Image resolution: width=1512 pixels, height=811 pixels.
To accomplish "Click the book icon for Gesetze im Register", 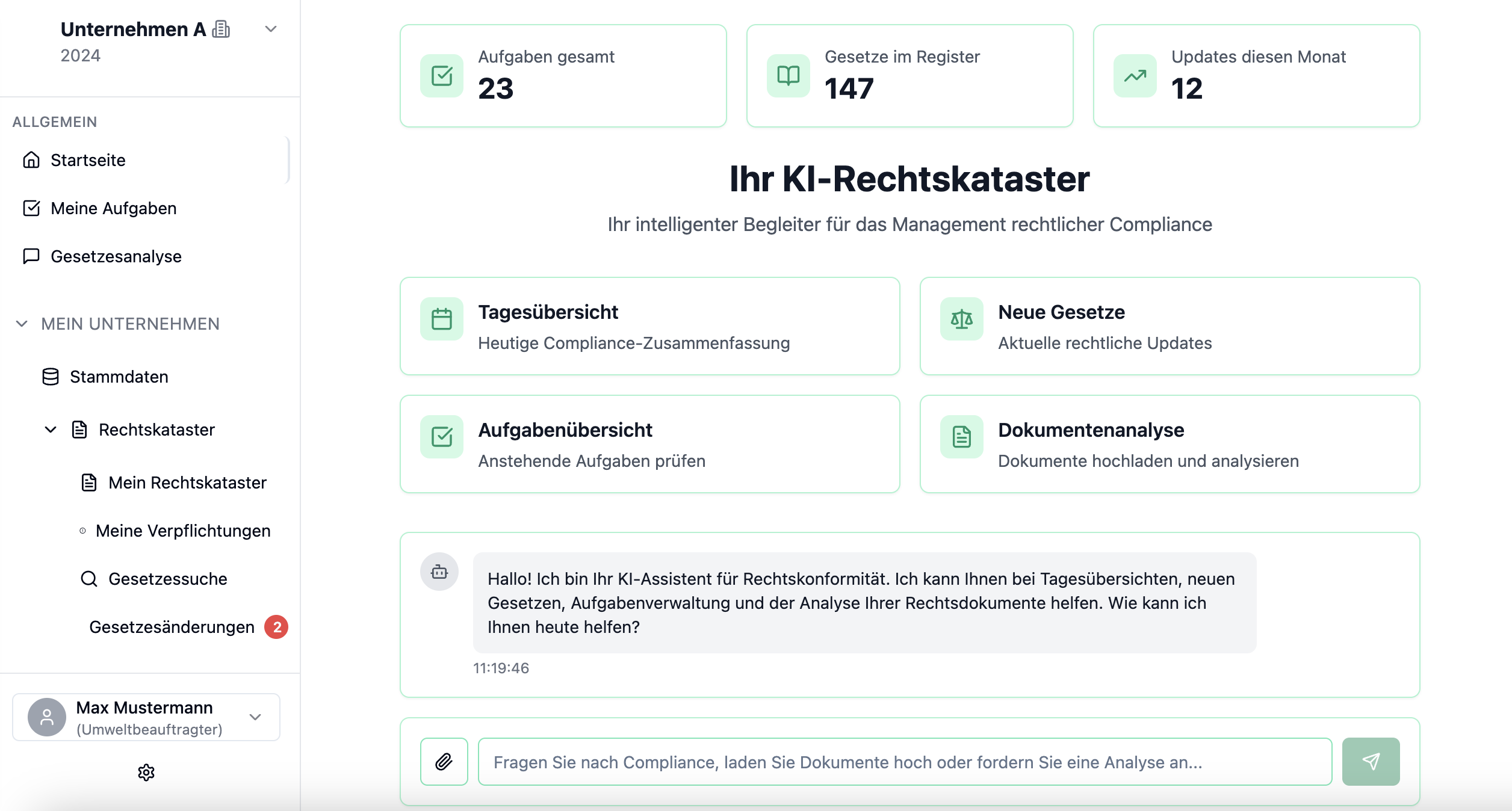I will point(788,76).
